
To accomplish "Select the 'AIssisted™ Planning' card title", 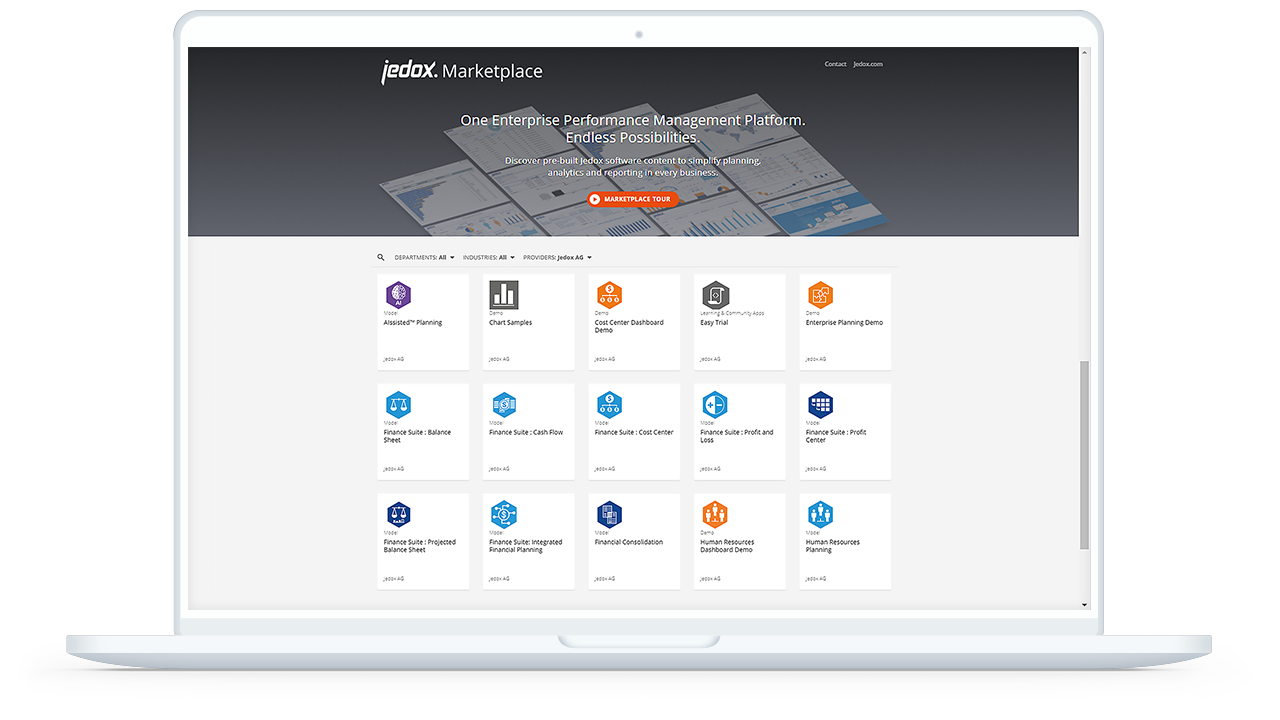I will pyautogui.click(x=413, y=323).
